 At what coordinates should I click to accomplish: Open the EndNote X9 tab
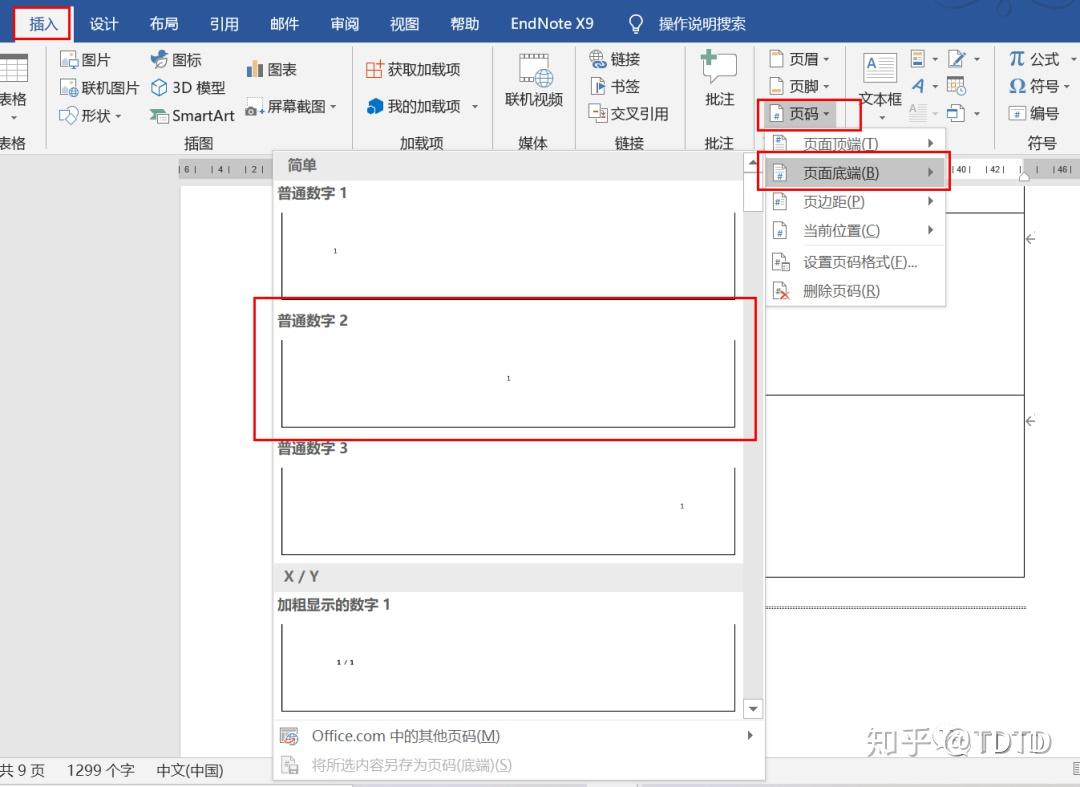tap(552, 24)
